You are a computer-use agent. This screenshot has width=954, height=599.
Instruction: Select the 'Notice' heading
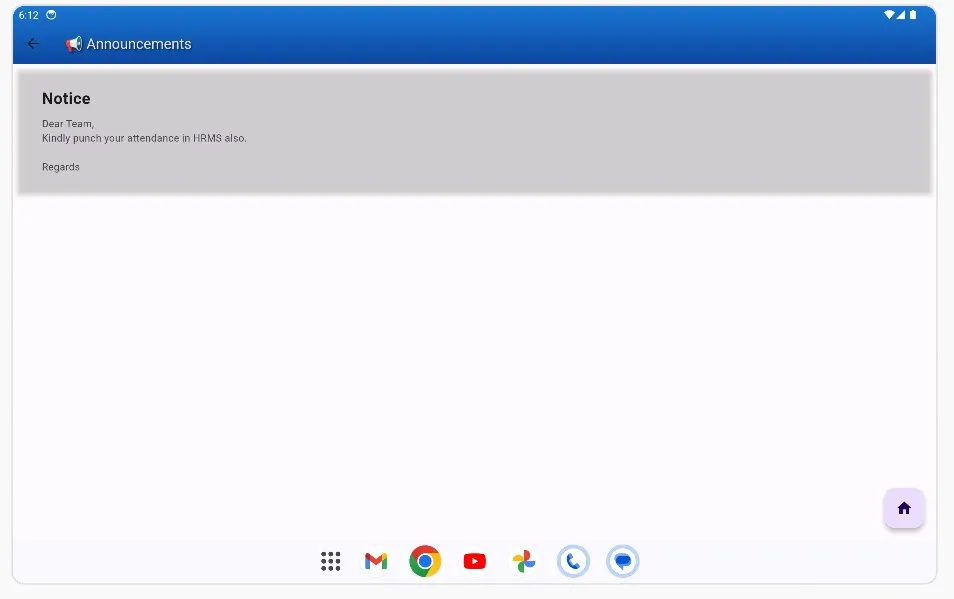coord(66,99)
